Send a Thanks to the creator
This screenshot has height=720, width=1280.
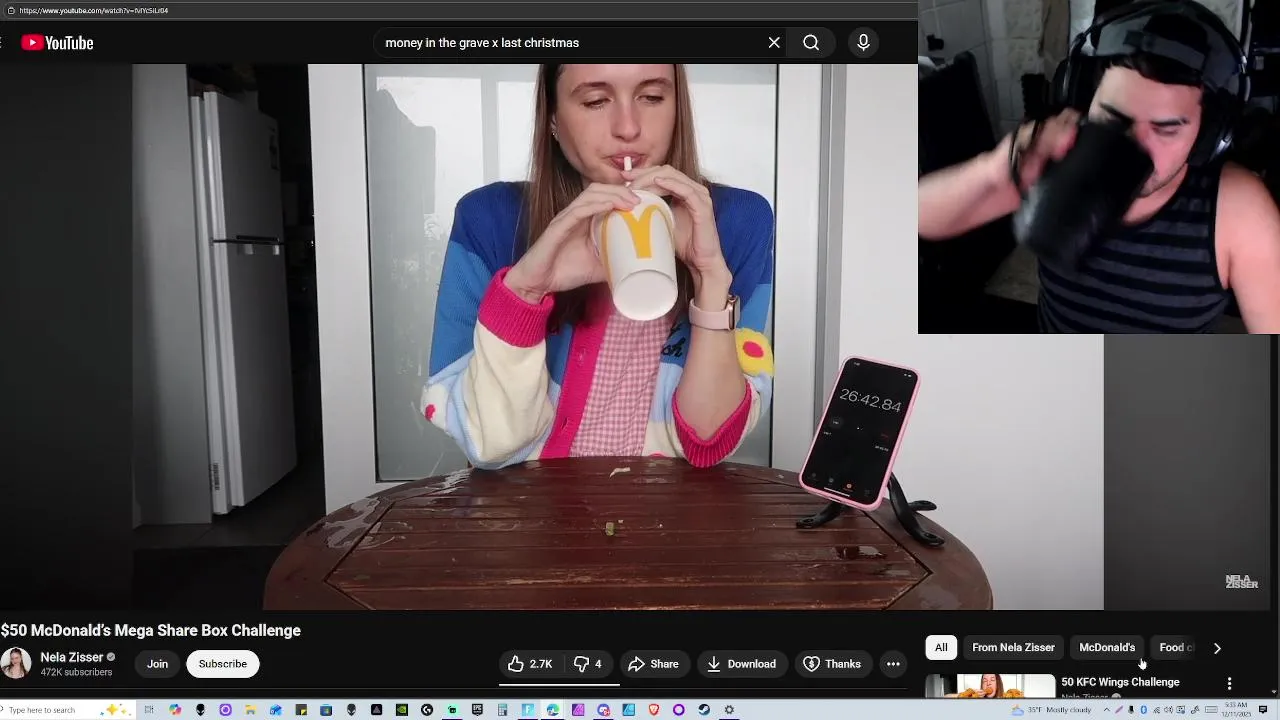click(x=832, y=664)
